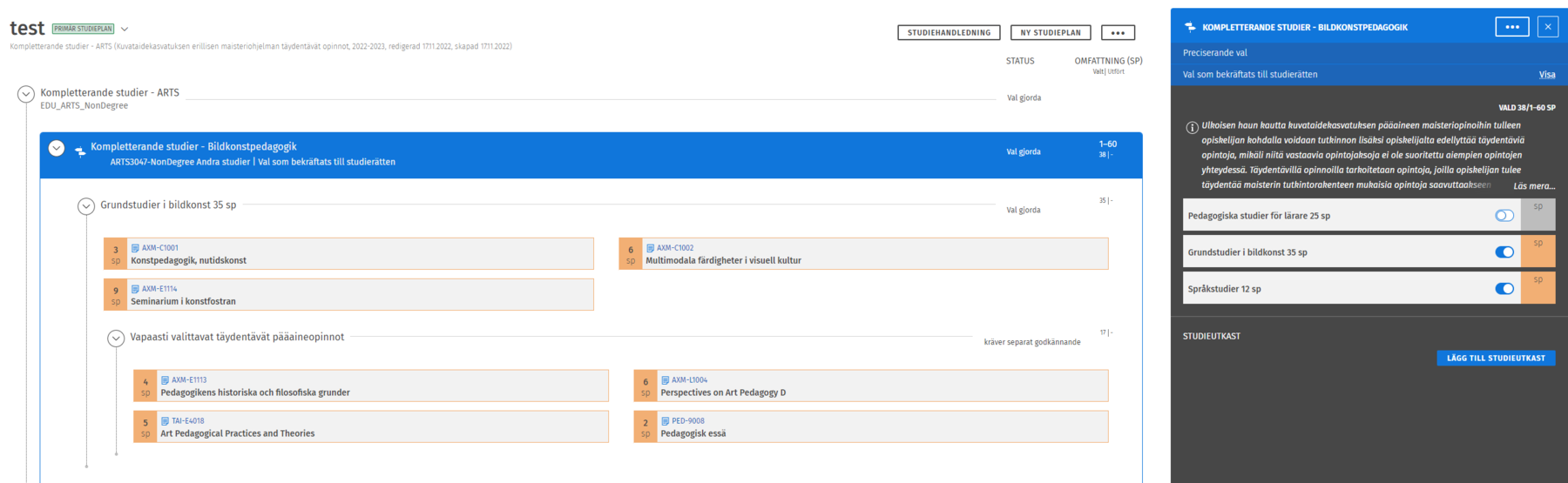Click the info icon in side panel

[x=1192, y=128]
